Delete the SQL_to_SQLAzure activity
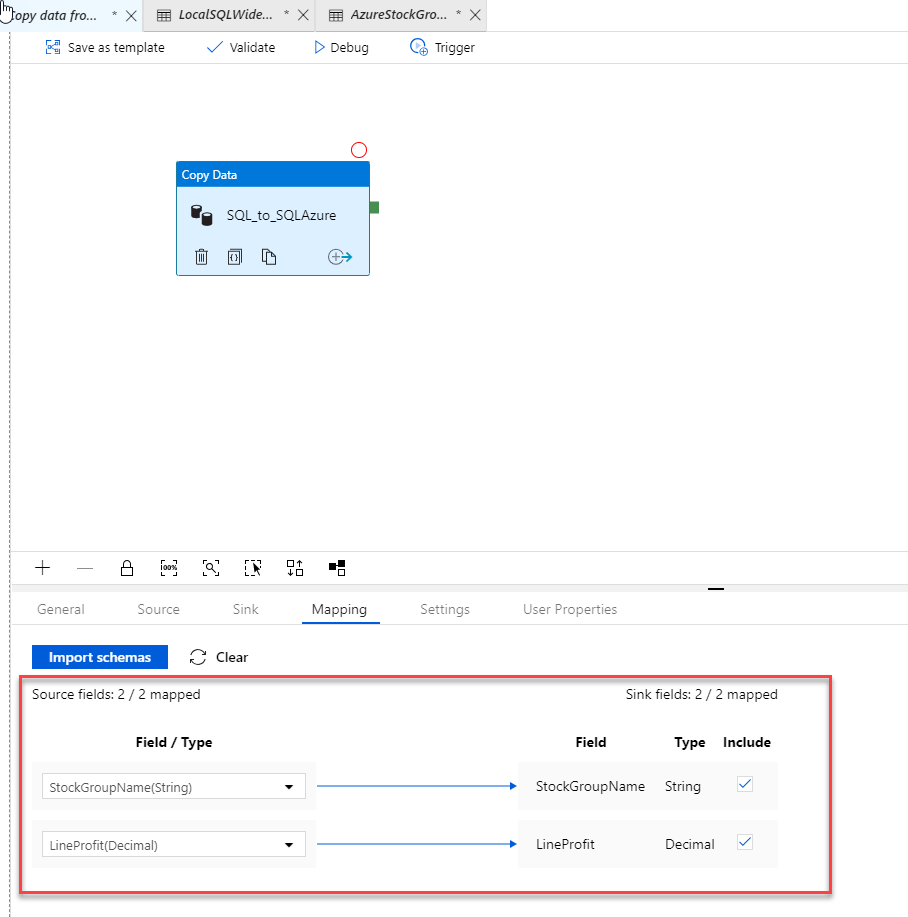The height and width of the screenshot is (917, 908). coord(201,257)
